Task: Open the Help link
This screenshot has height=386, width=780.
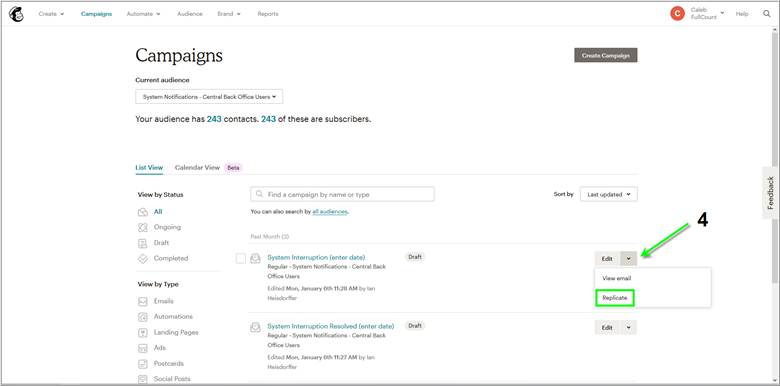Action: coord(742,14)
